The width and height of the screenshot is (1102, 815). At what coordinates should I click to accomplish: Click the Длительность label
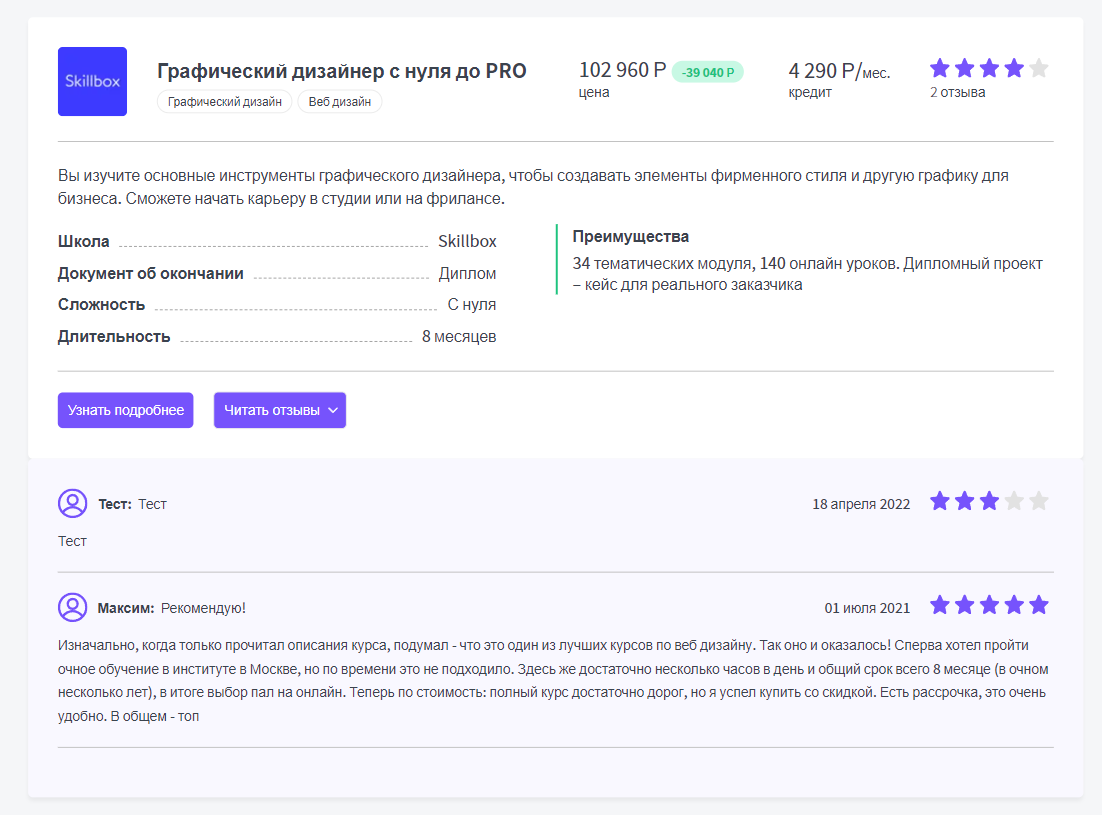point(114,337)
